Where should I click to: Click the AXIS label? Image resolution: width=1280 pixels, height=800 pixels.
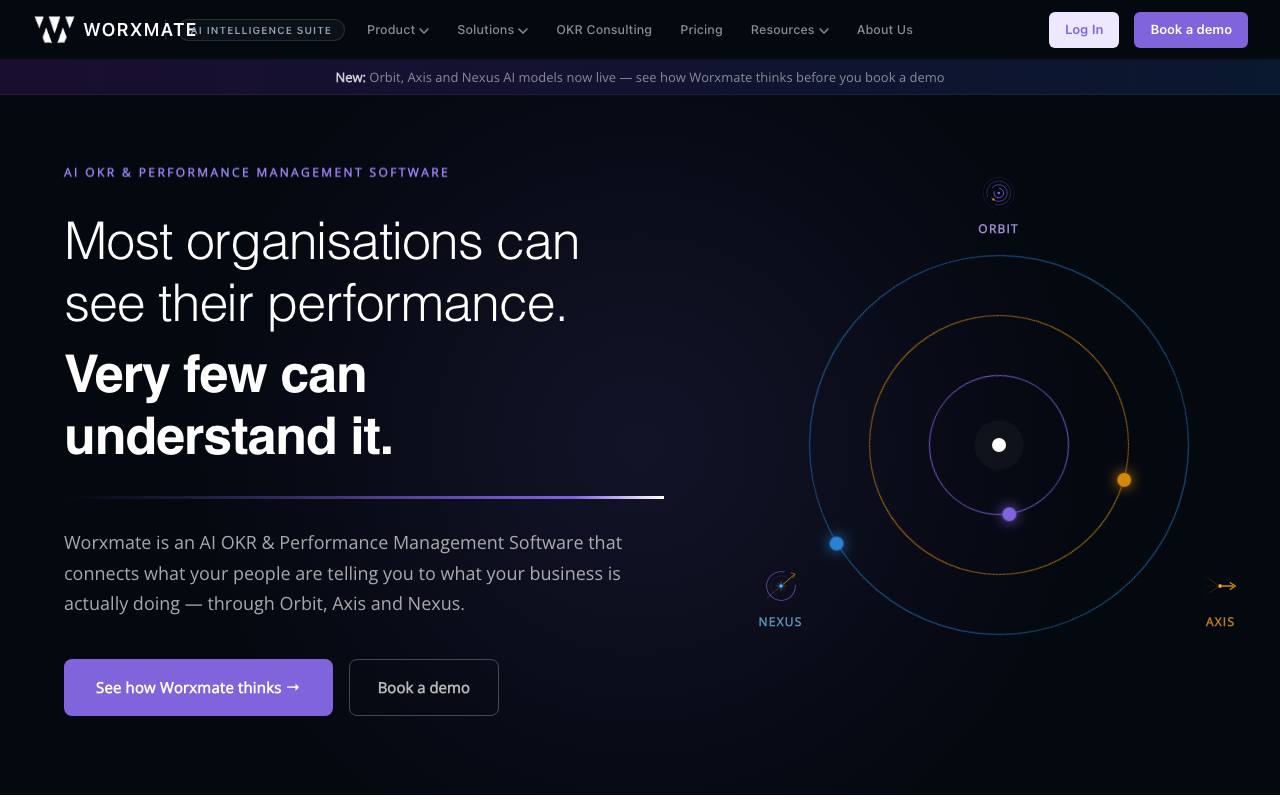[x=1220, y=622]
